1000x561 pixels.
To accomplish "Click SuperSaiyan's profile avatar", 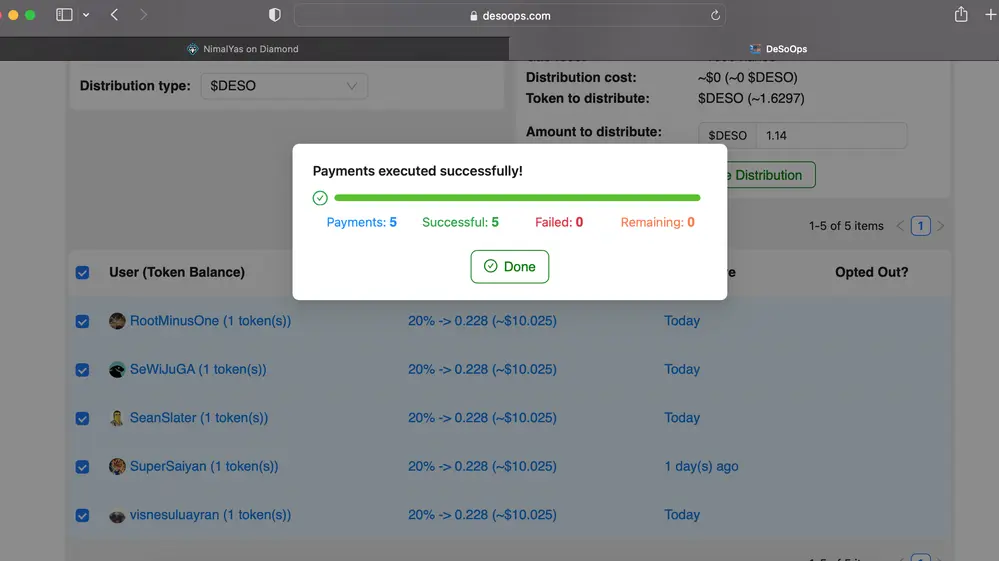I will point(117,467).
